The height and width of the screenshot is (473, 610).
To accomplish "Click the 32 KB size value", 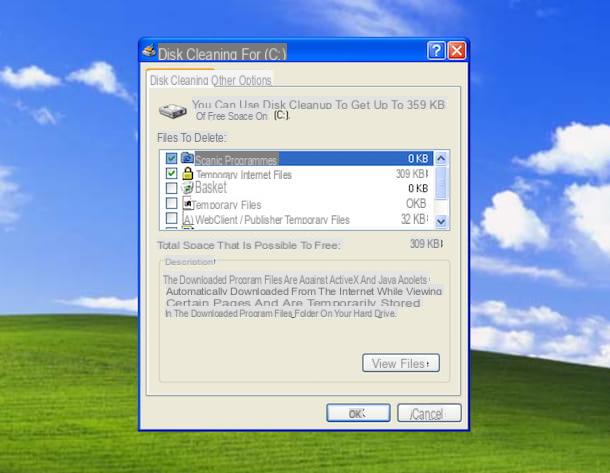I will 415,219.
